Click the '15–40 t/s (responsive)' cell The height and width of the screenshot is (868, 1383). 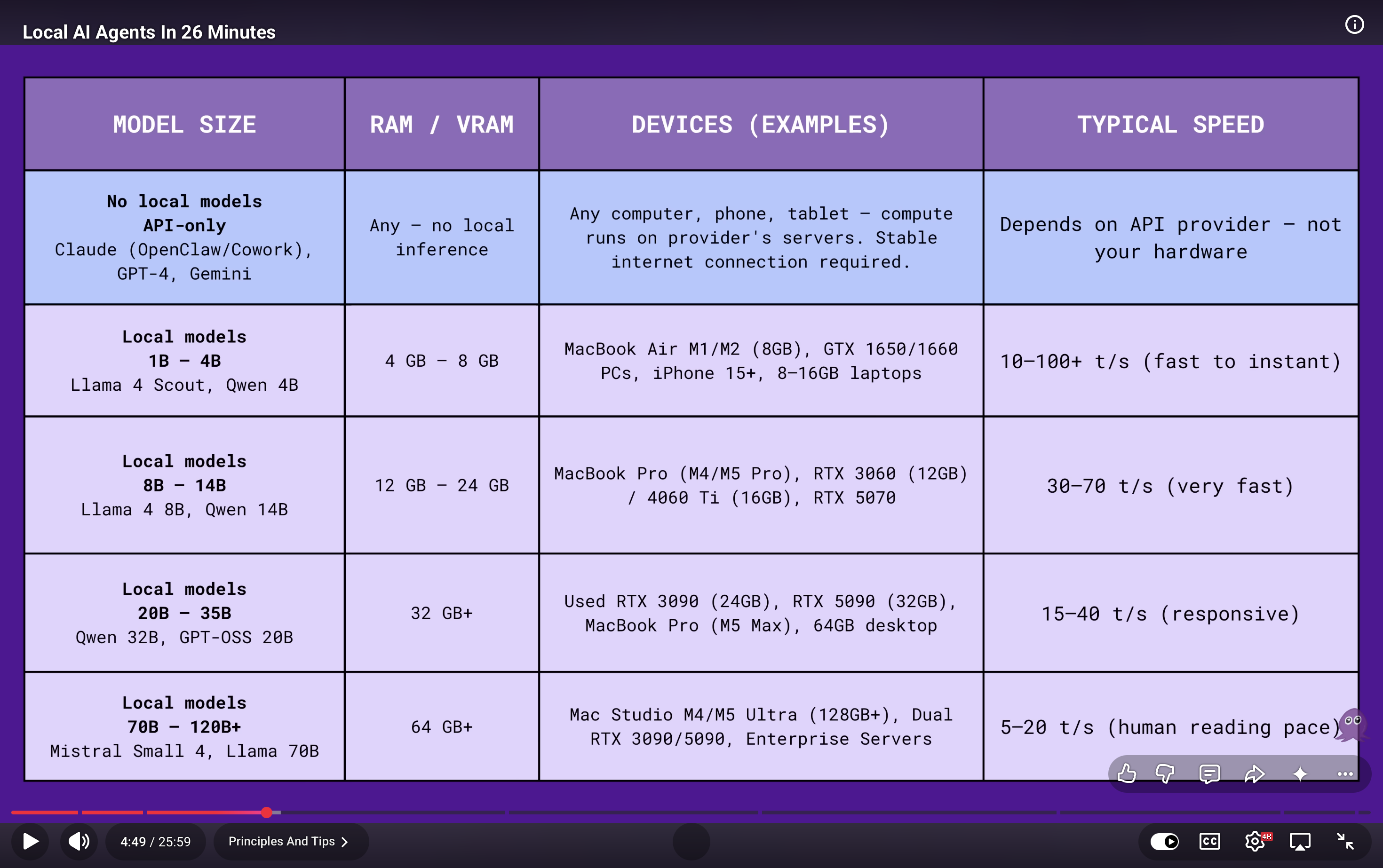1170,613
